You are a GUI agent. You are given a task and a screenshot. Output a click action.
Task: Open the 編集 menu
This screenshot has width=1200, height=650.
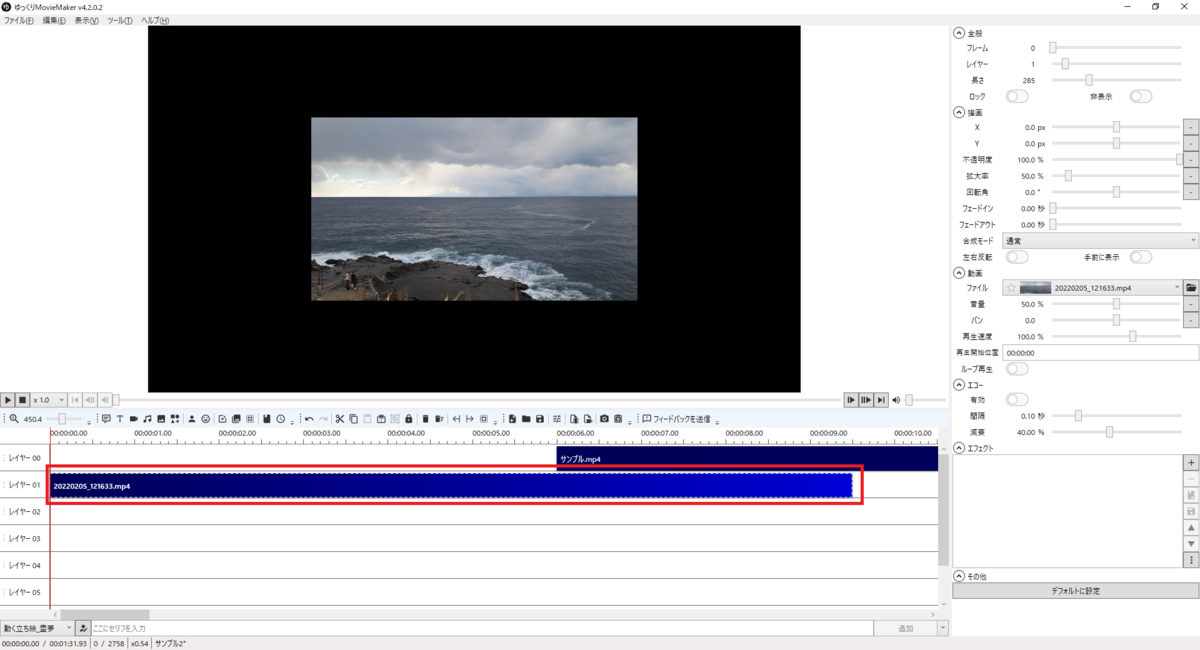[x=54, y=21]
